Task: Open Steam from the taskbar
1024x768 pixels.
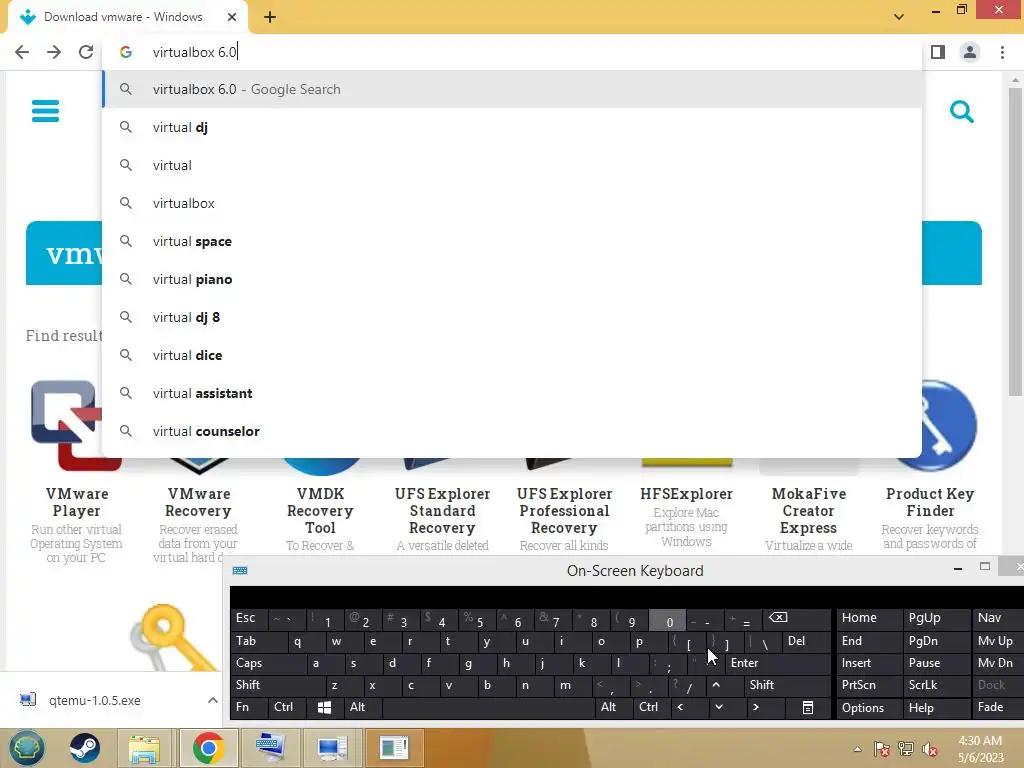Action: click(x=85, y=748)
